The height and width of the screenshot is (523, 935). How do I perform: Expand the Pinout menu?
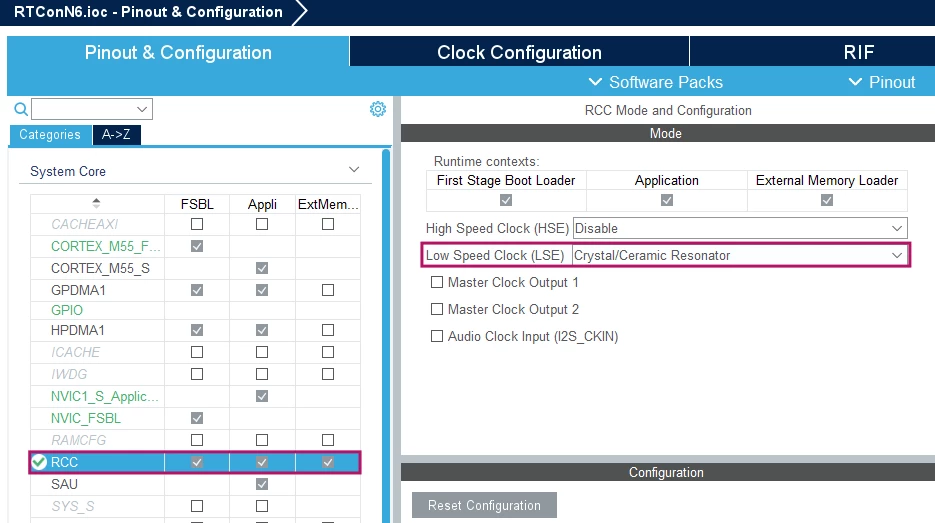click(882, 82)
